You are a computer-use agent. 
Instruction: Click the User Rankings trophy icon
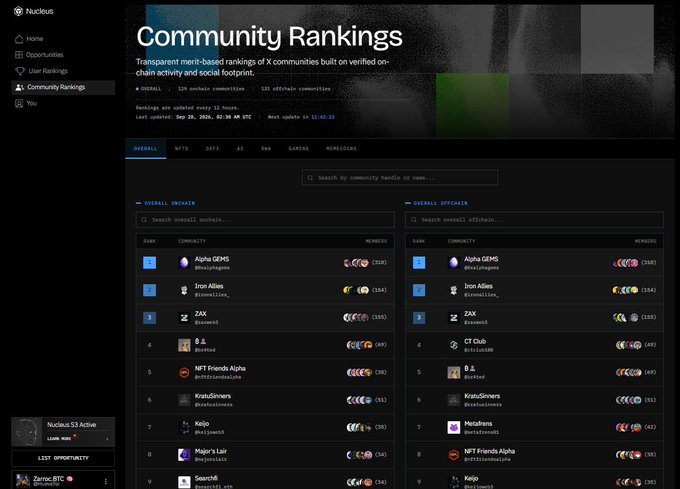(x=20, y=71)
